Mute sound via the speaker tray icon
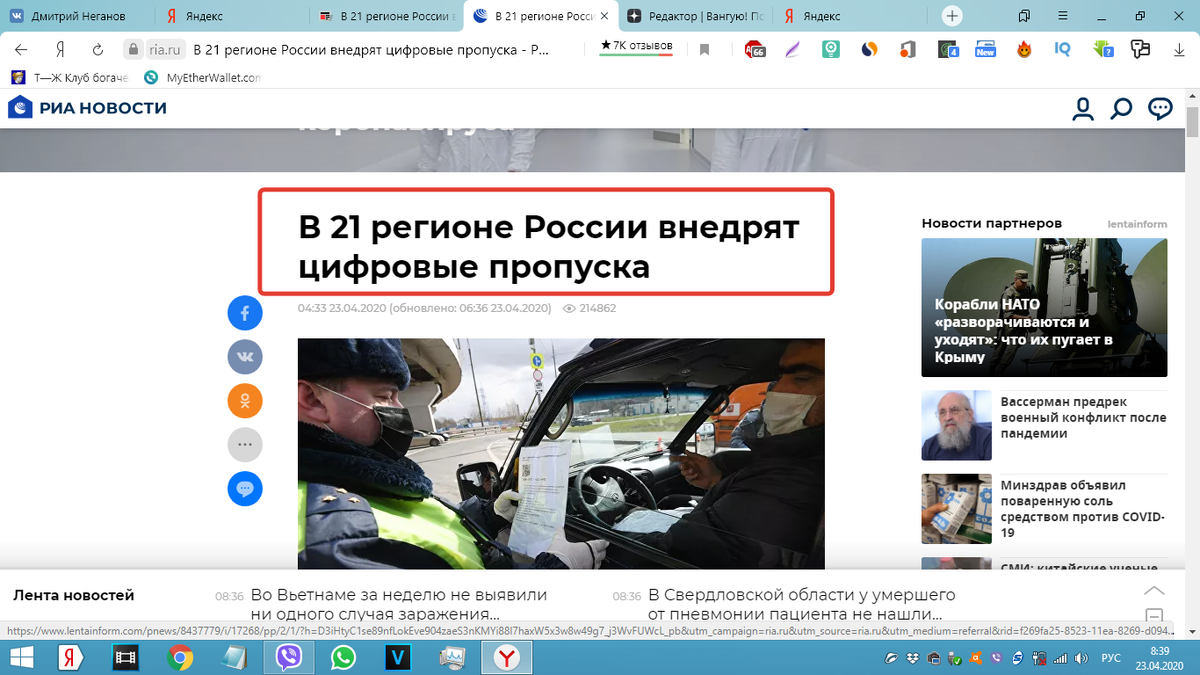The height and width of the screenshot is (675, 1200). [1080, 658]
